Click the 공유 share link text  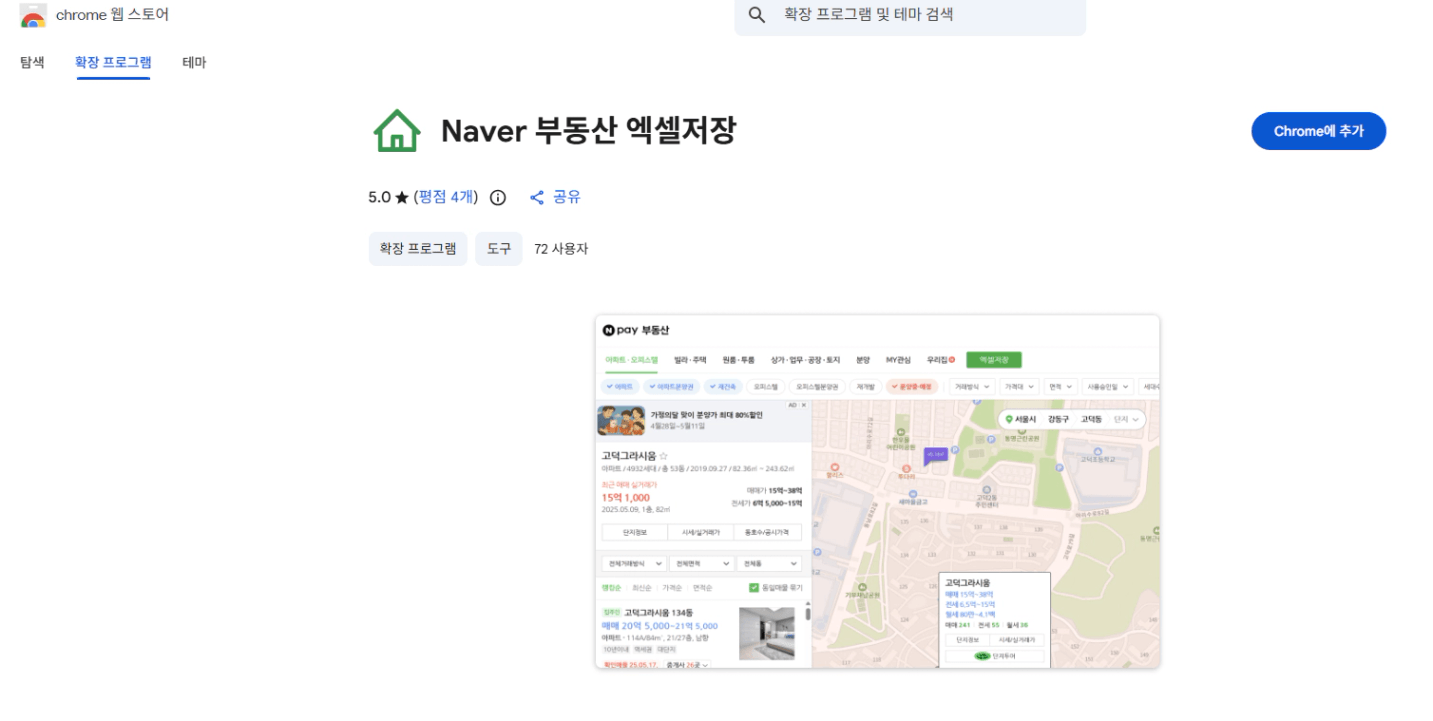point(567,197)
